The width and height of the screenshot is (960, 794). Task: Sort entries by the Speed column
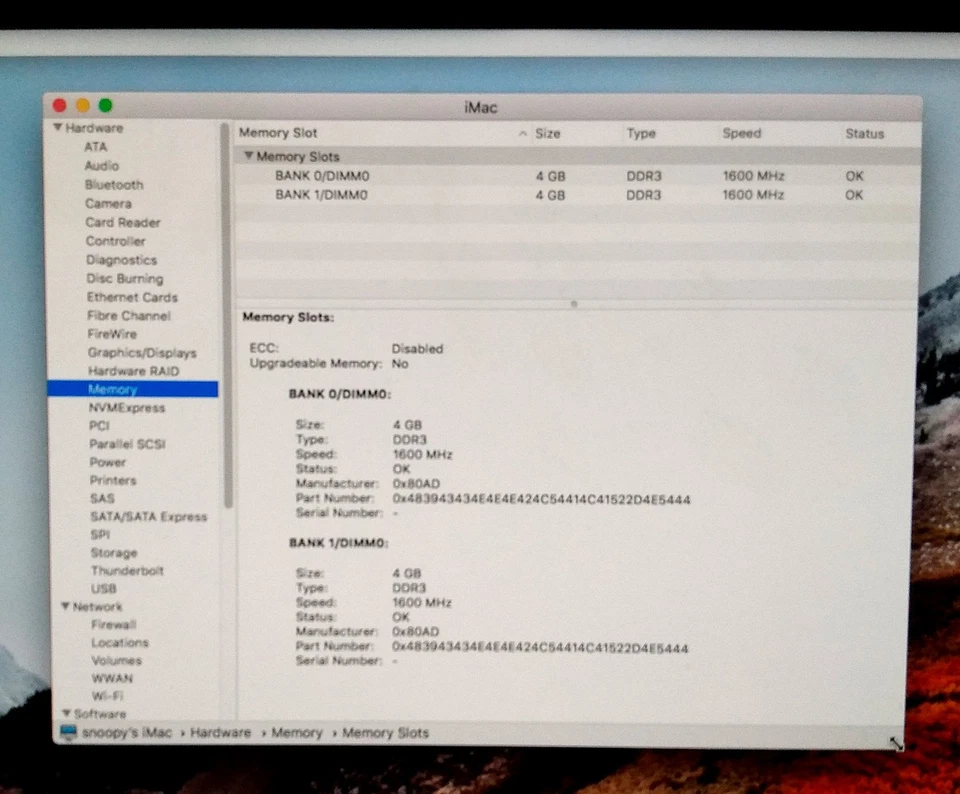click(741, 133)
